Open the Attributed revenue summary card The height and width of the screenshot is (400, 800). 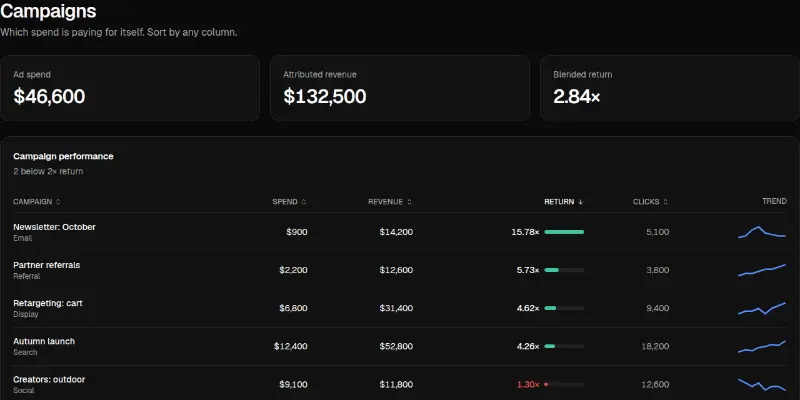click(x=400, y=88)
